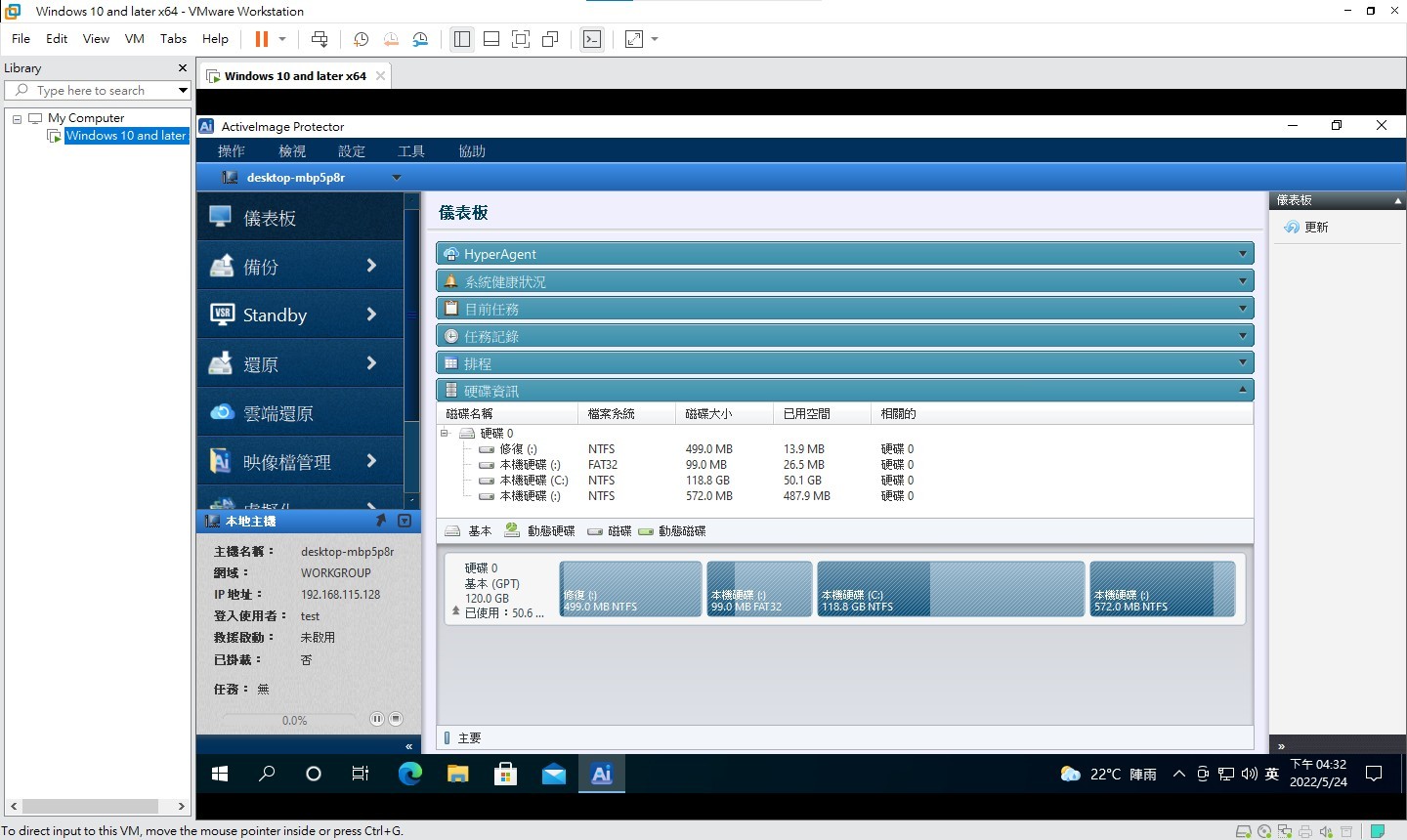Image resolution: width=1407 pixels, height=840 pixels.
Task: Launch Microsoft Edge from the taskbar
Action: pyautogui.click(x=409, y=775)
